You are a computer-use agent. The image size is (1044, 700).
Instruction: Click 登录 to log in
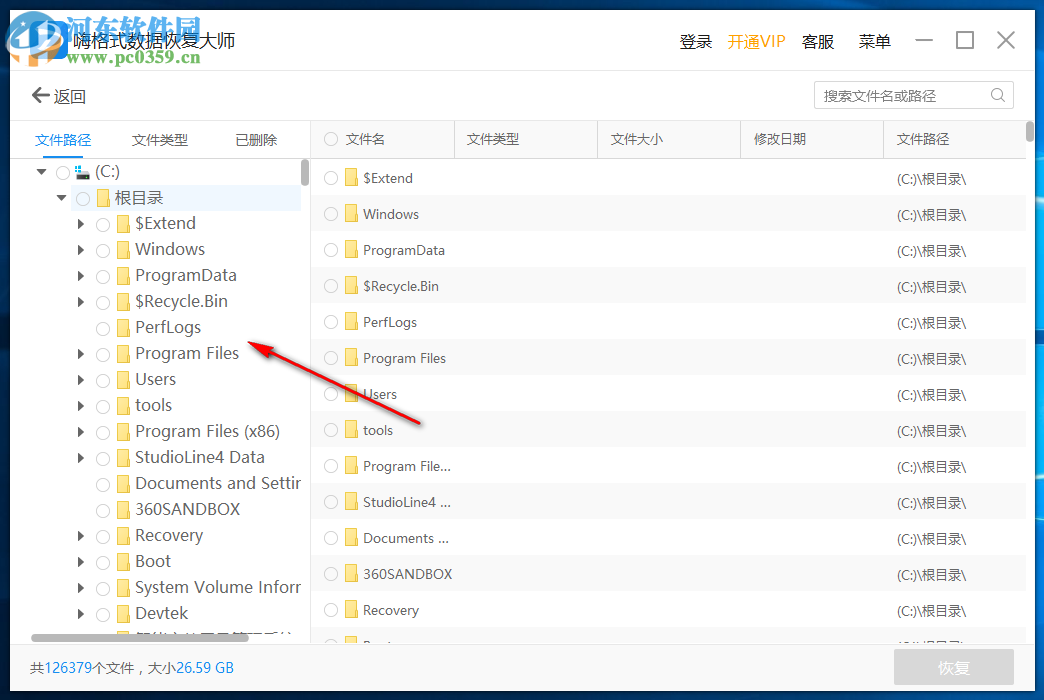coord(696,41)
